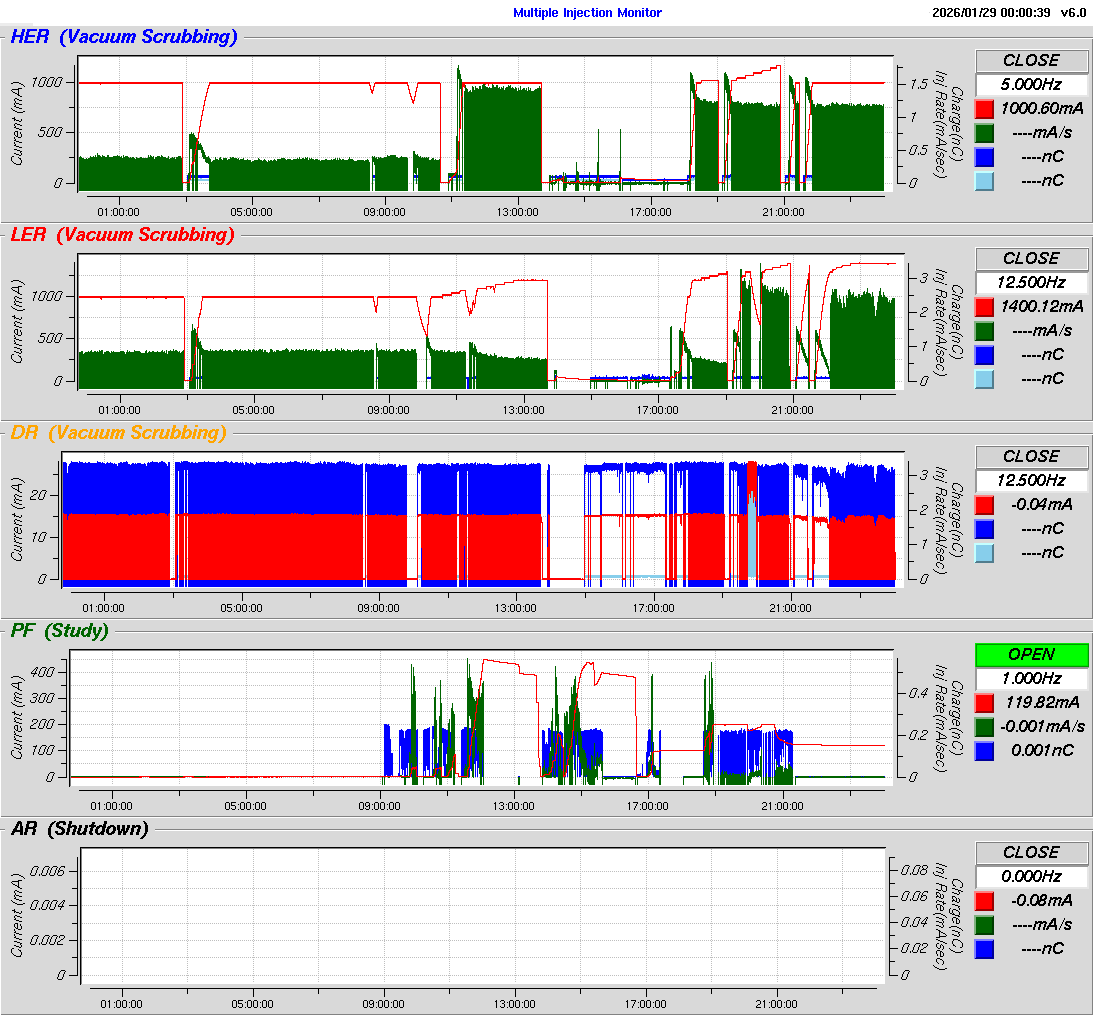Image resolution: width=1093 pixels, height=1015 pixels.
Task: Click the AR CLOSE status button
Action: pos(1031,852)
